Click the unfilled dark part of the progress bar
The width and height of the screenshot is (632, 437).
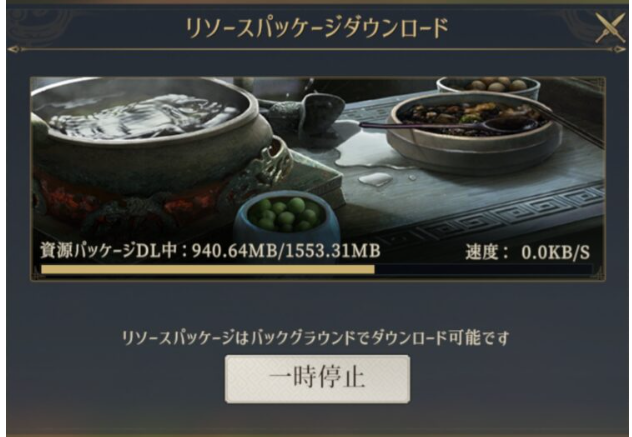pyautogui.click(x=483, y=269)
